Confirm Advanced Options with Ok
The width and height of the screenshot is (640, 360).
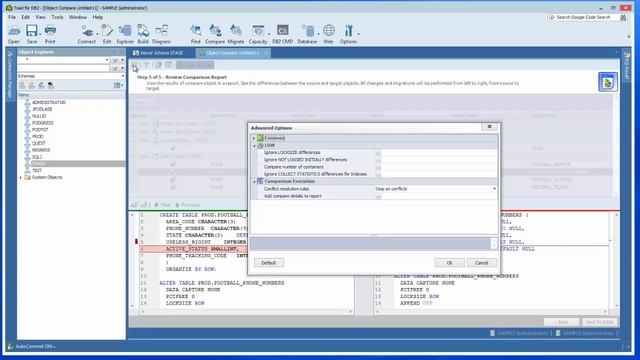(449, 263)
